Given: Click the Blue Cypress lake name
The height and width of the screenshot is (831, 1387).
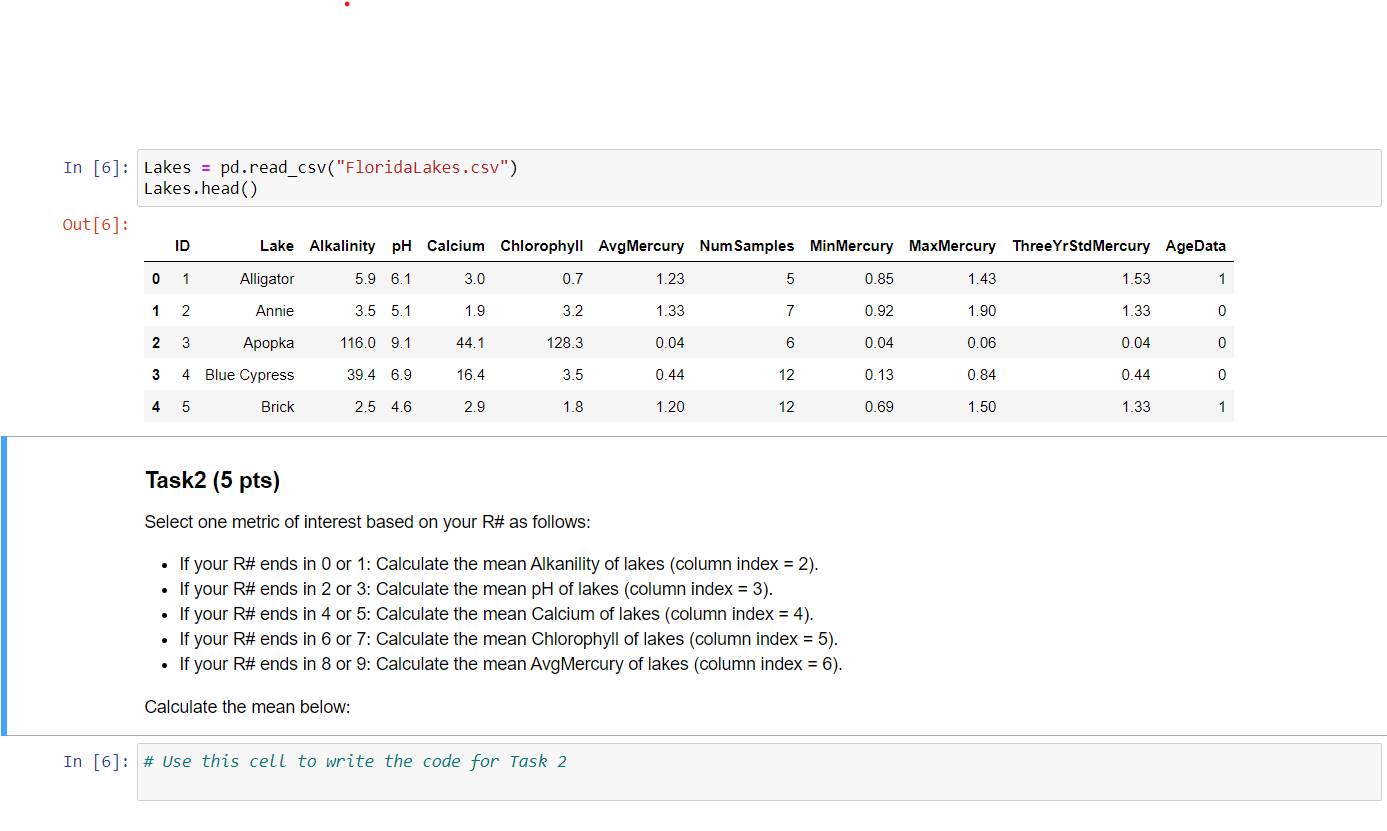Looking at the screenshot, I should click(x=249, y=374).
